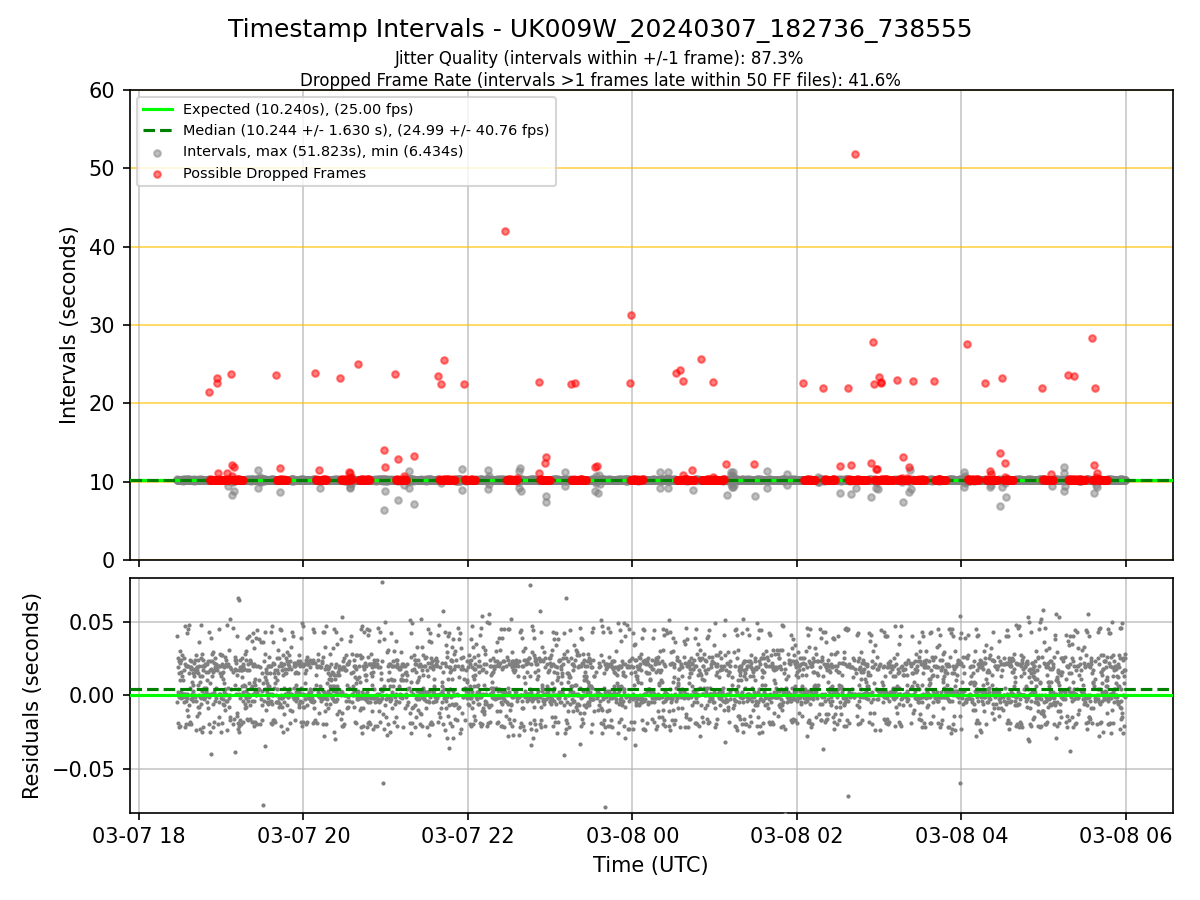Click the "Intervals (seconds)" y-axis label
The image size is (1200, 900).
(69, 325)
